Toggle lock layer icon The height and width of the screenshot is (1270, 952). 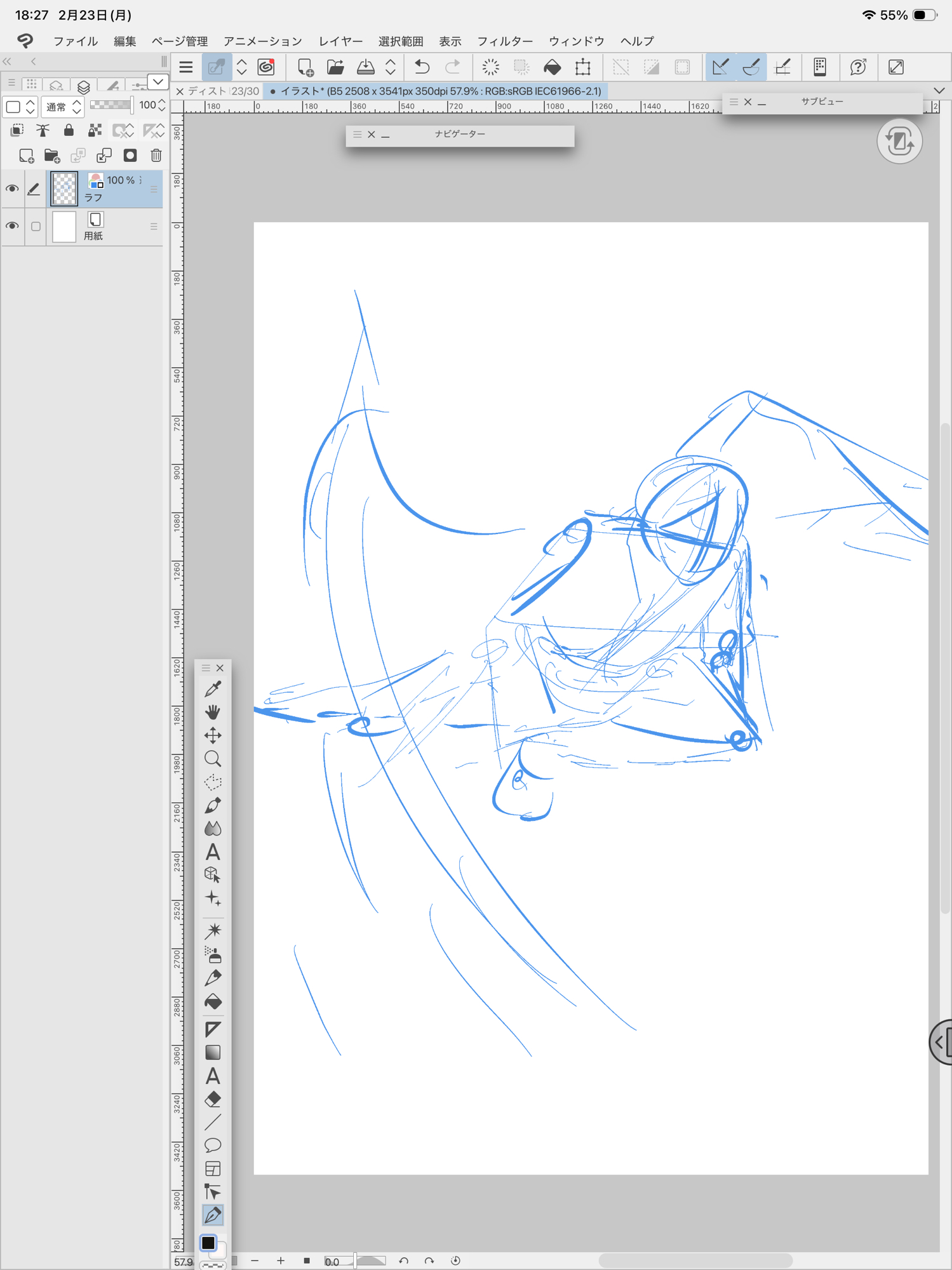click(69, 131)
